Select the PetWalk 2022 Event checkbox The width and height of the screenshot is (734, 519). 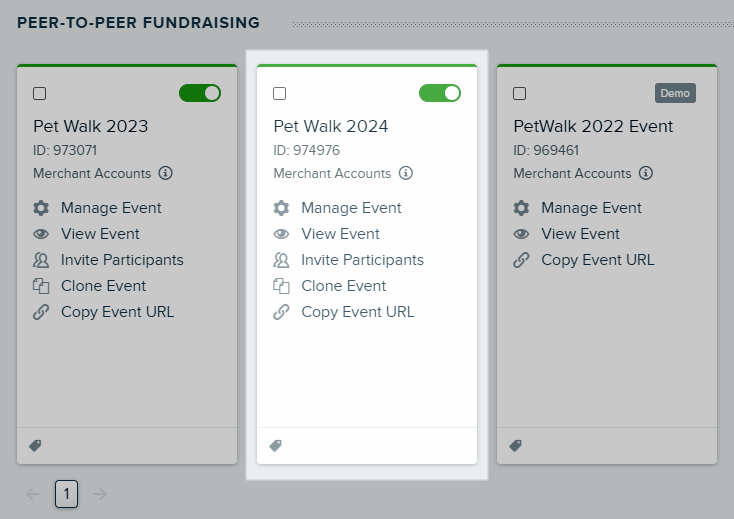click(520, 94)
